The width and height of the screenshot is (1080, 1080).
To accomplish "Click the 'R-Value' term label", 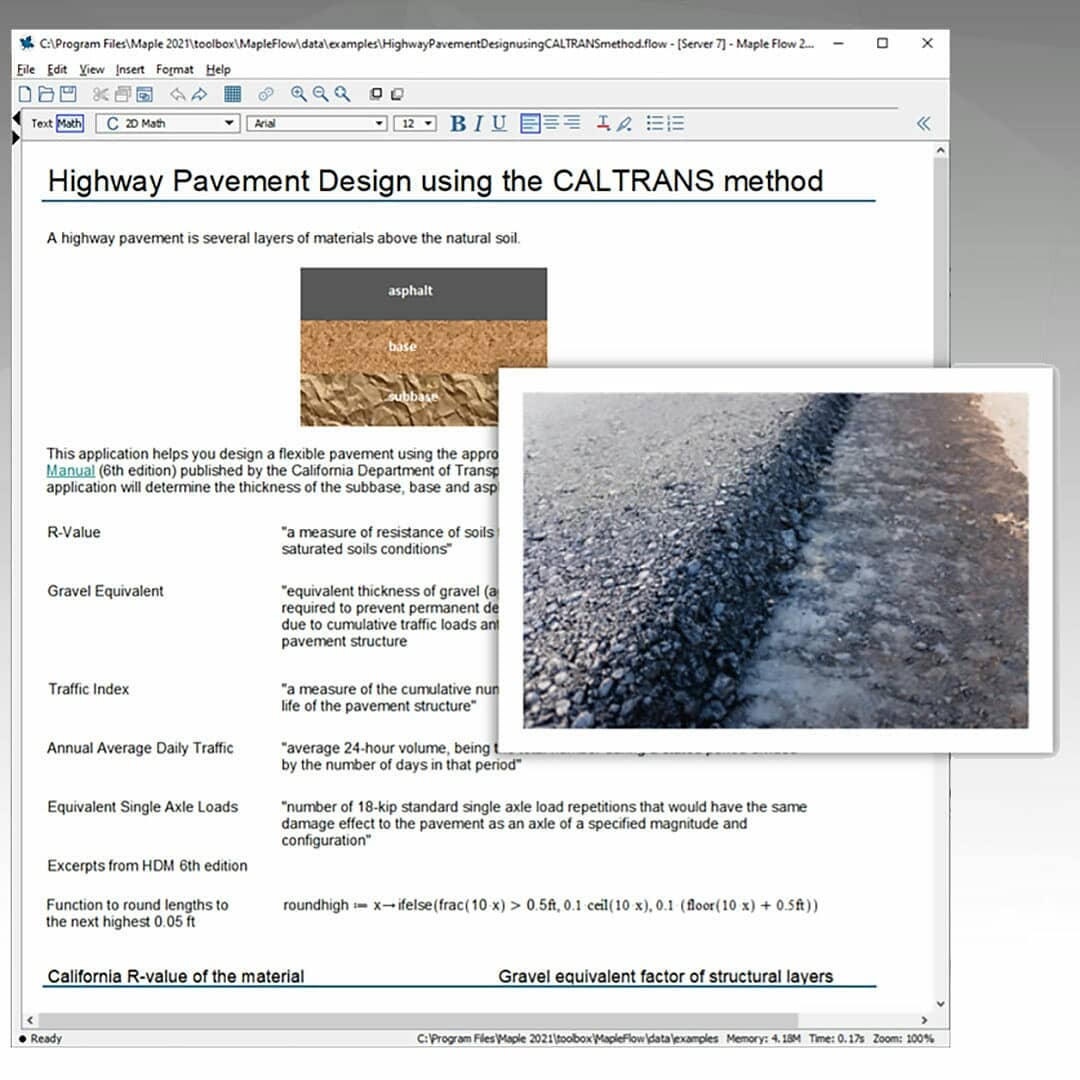I will tap(74, 532).
